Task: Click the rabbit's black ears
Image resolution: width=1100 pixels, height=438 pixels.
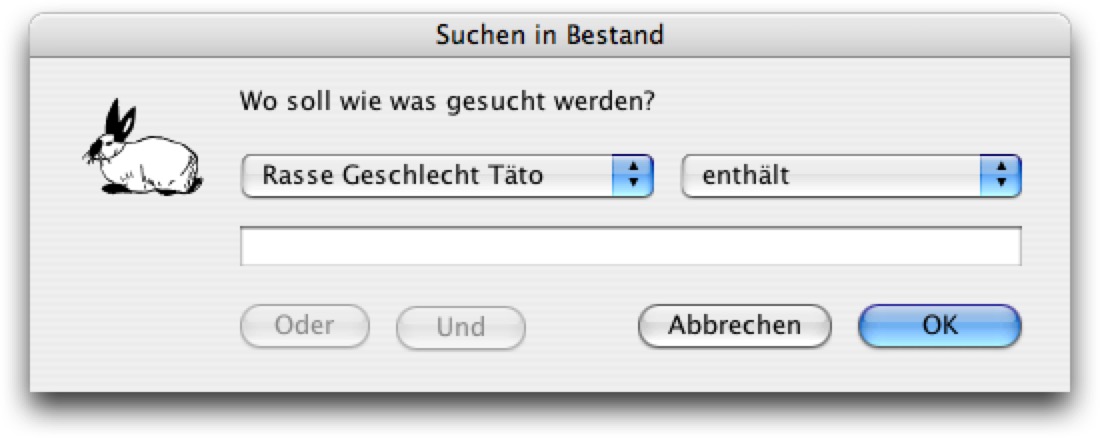Action: click(120, 119)
